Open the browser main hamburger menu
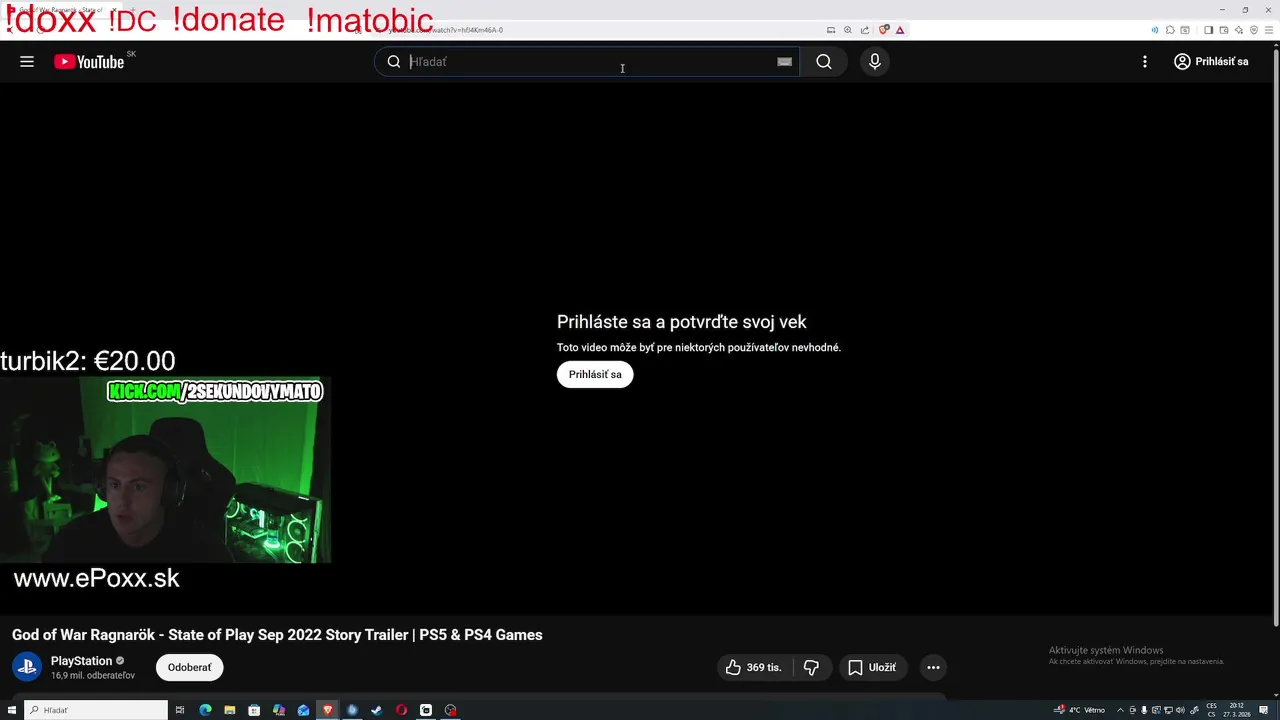Image resolution: width=1280 pixels, height=720 pixels. 1269,30
